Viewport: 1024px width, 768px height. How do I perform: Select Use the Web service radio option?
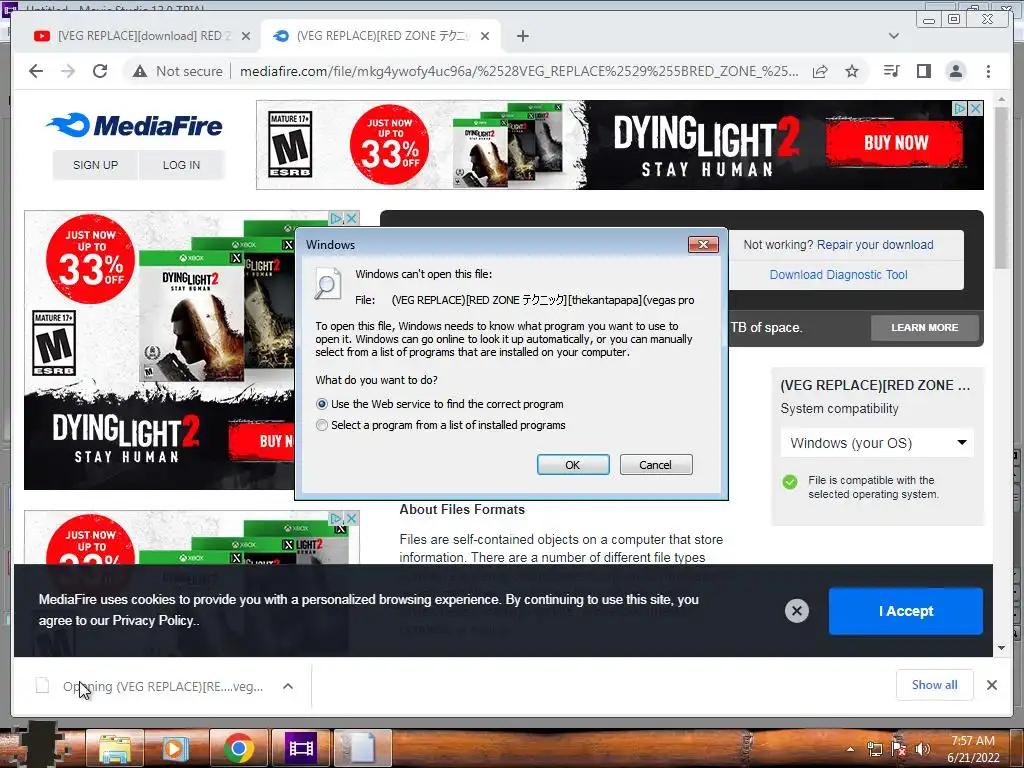322,404
